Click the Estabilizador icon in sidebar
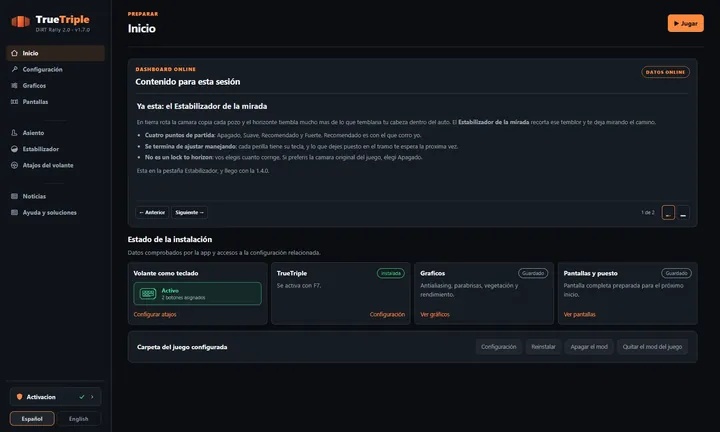 point(14,149)
